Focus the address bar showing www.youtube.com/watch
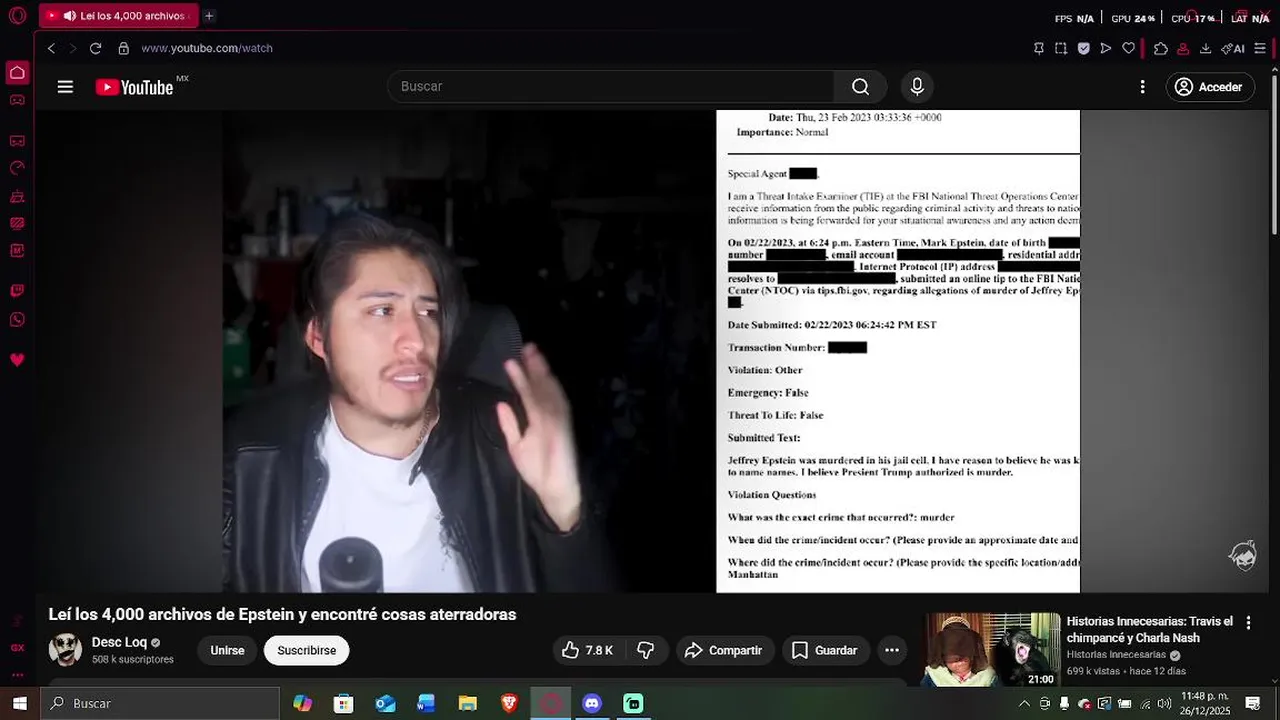Image resolution: width=1280 pixels, height=720 pixels. coord(207,48)
